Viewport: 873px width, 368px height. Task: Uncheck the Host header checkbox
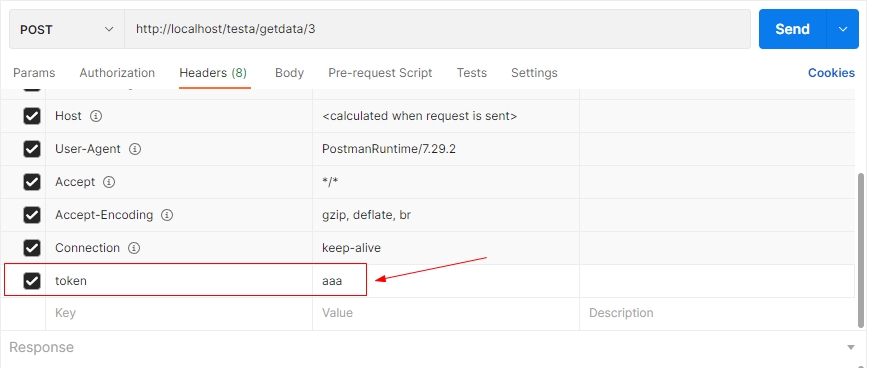coord(32,116)
